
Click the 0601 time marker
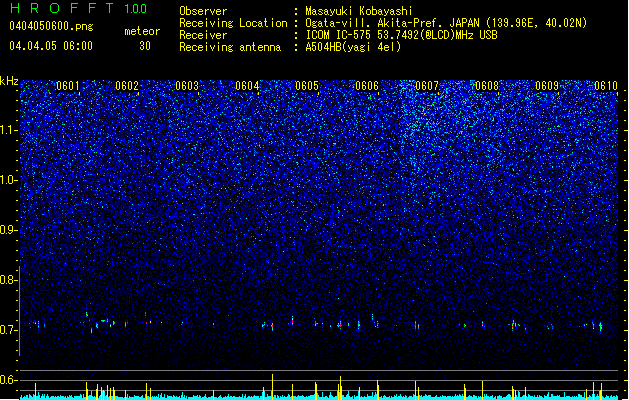point(67,86)
